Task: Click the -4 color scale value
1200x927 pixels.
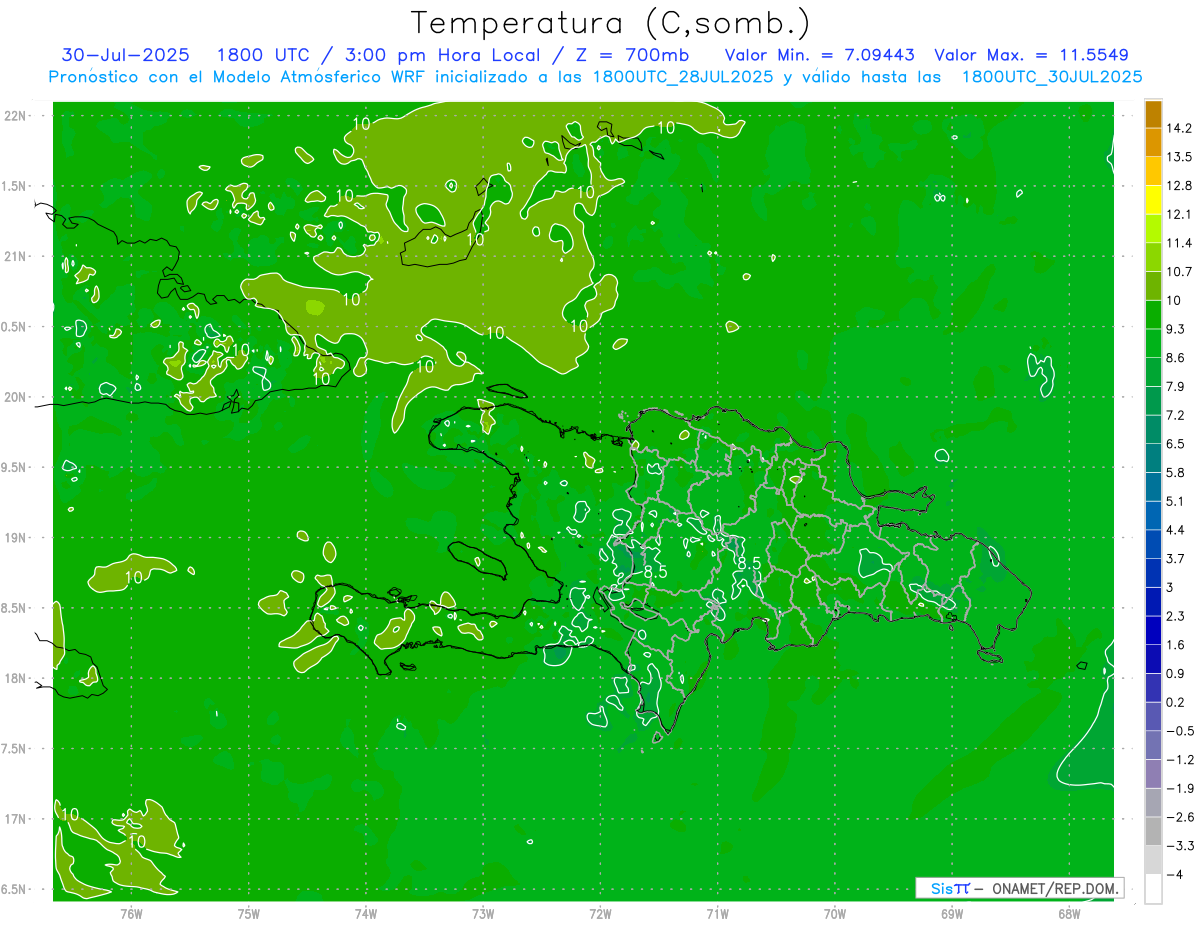Action: click(x=1175, y=875)
